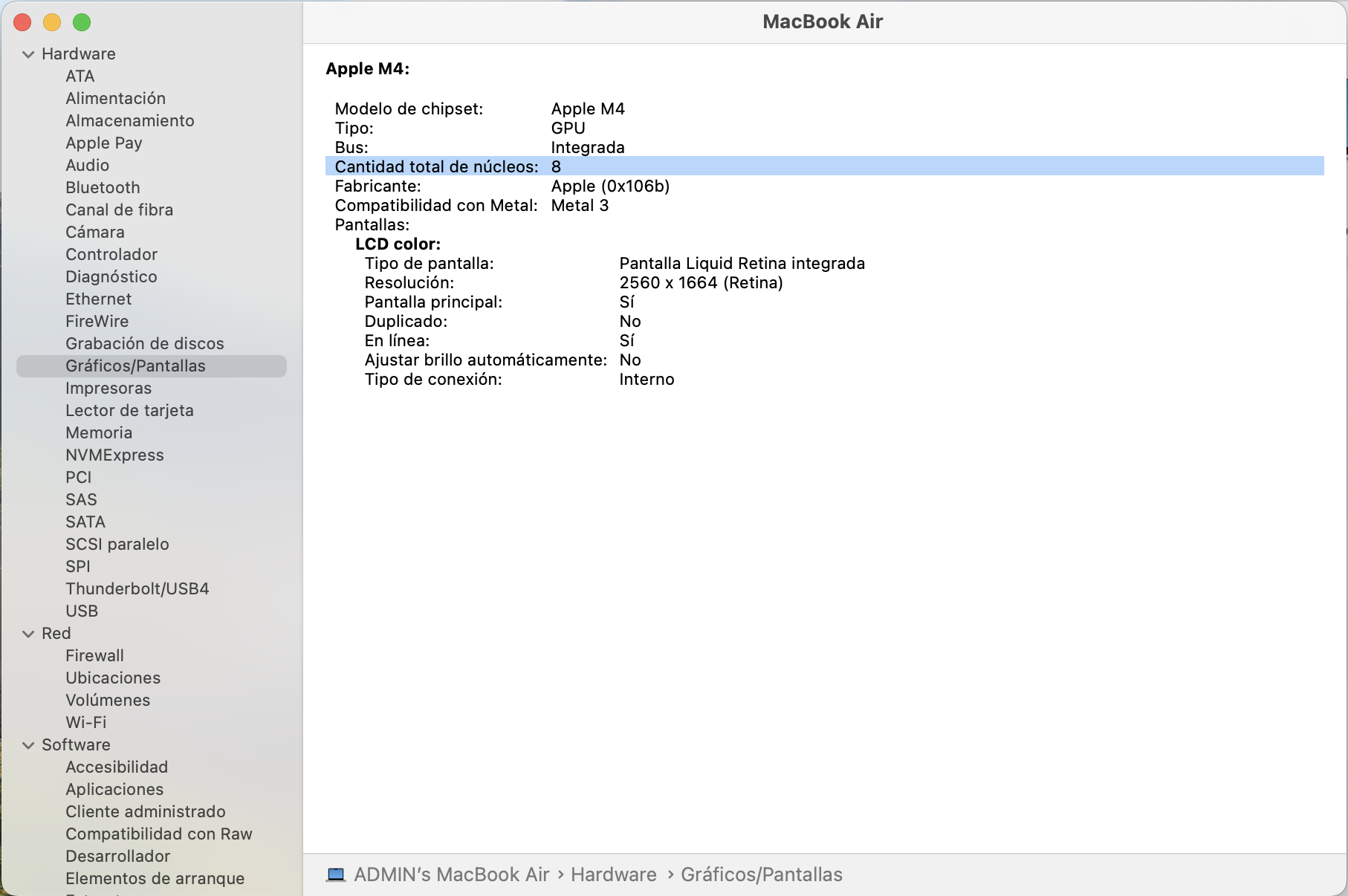Collapse the Software section chevron
Image resolution: width=1348 pixels, height=896 pixels.
[28, 745]
